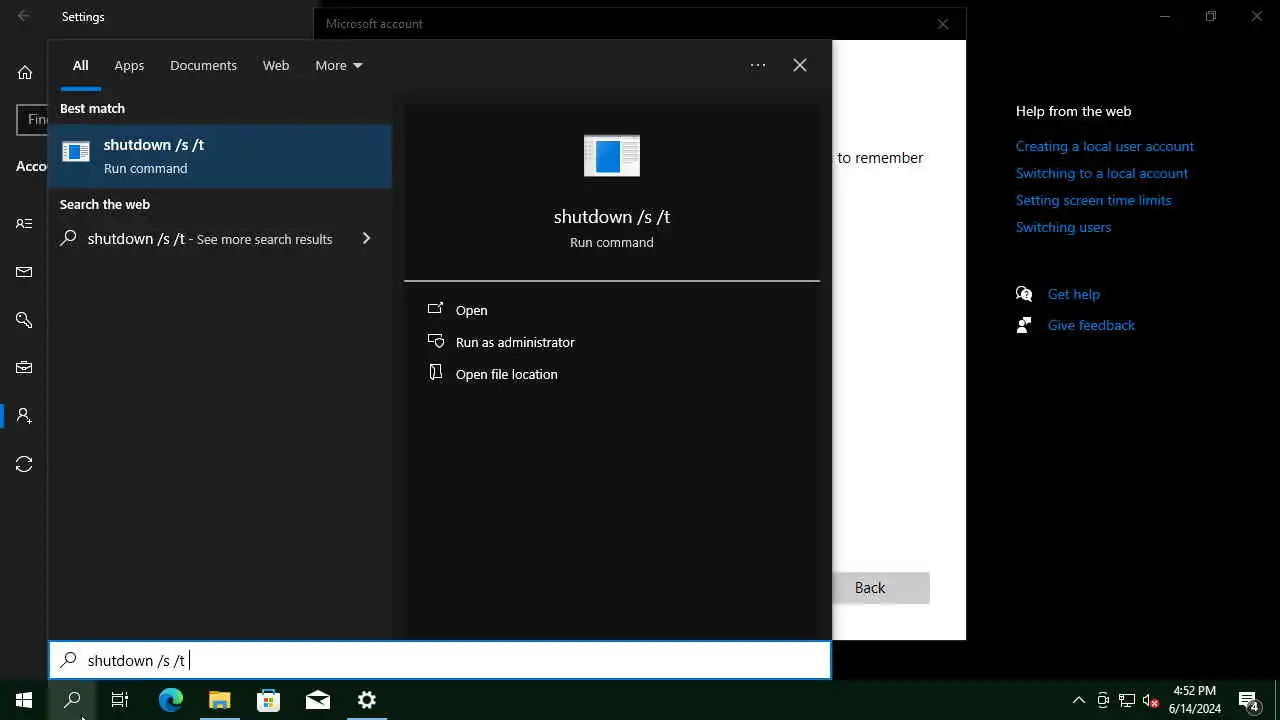Click the Settings Home icon in sidebar
This screenshot has height=720, width=1280.
[25, 72]
